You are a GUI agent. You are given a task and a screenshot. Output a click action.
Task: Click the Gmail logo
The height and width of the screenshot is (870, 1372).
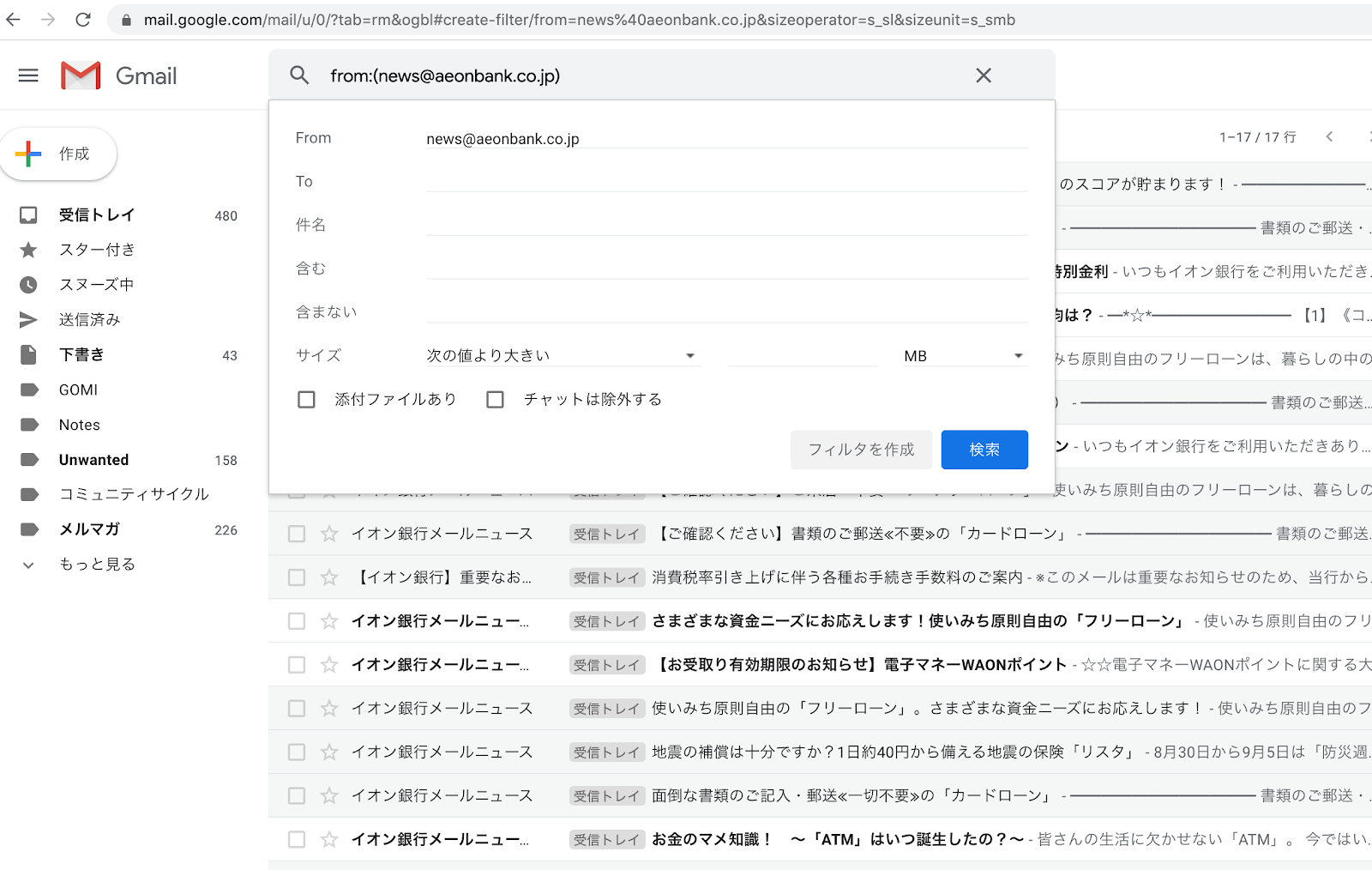point(119,76)
